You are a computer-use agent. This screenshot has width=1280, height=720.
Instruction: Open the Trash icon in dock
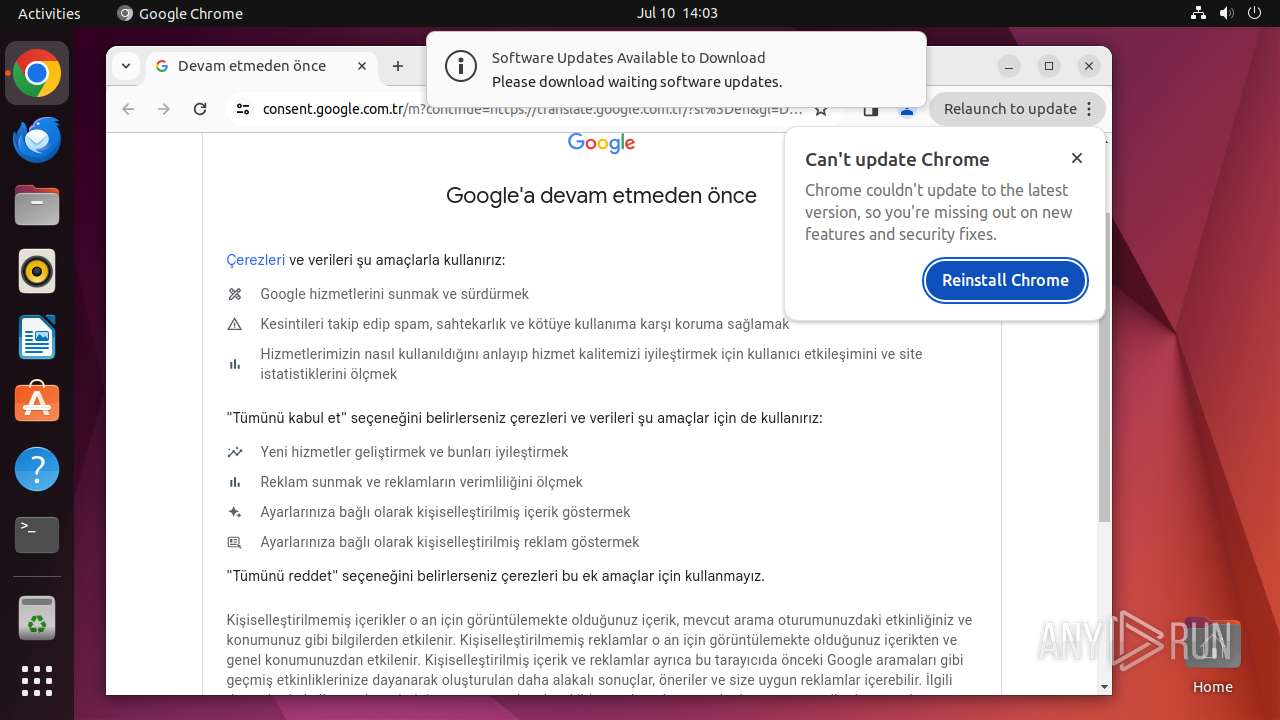coord(37,618)
